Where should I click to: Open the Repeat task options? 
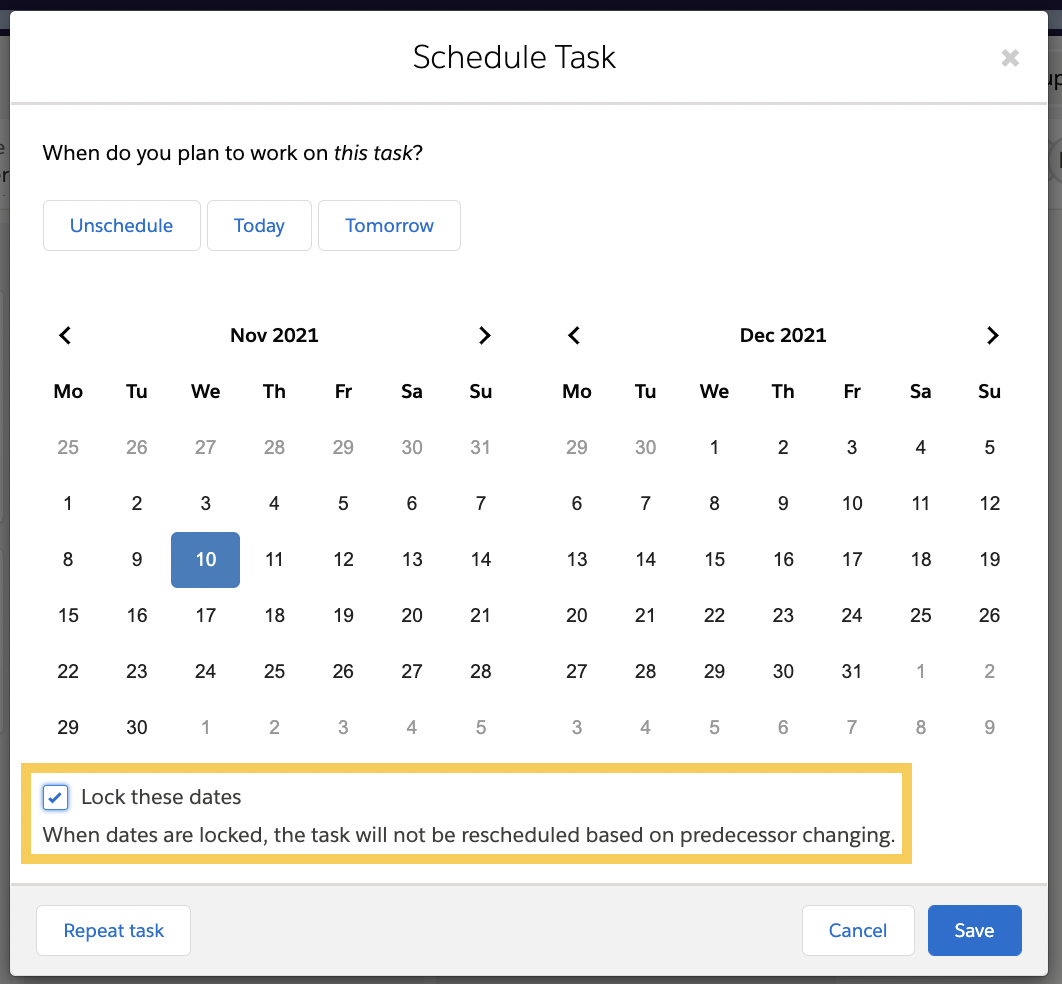click(114, 930)
